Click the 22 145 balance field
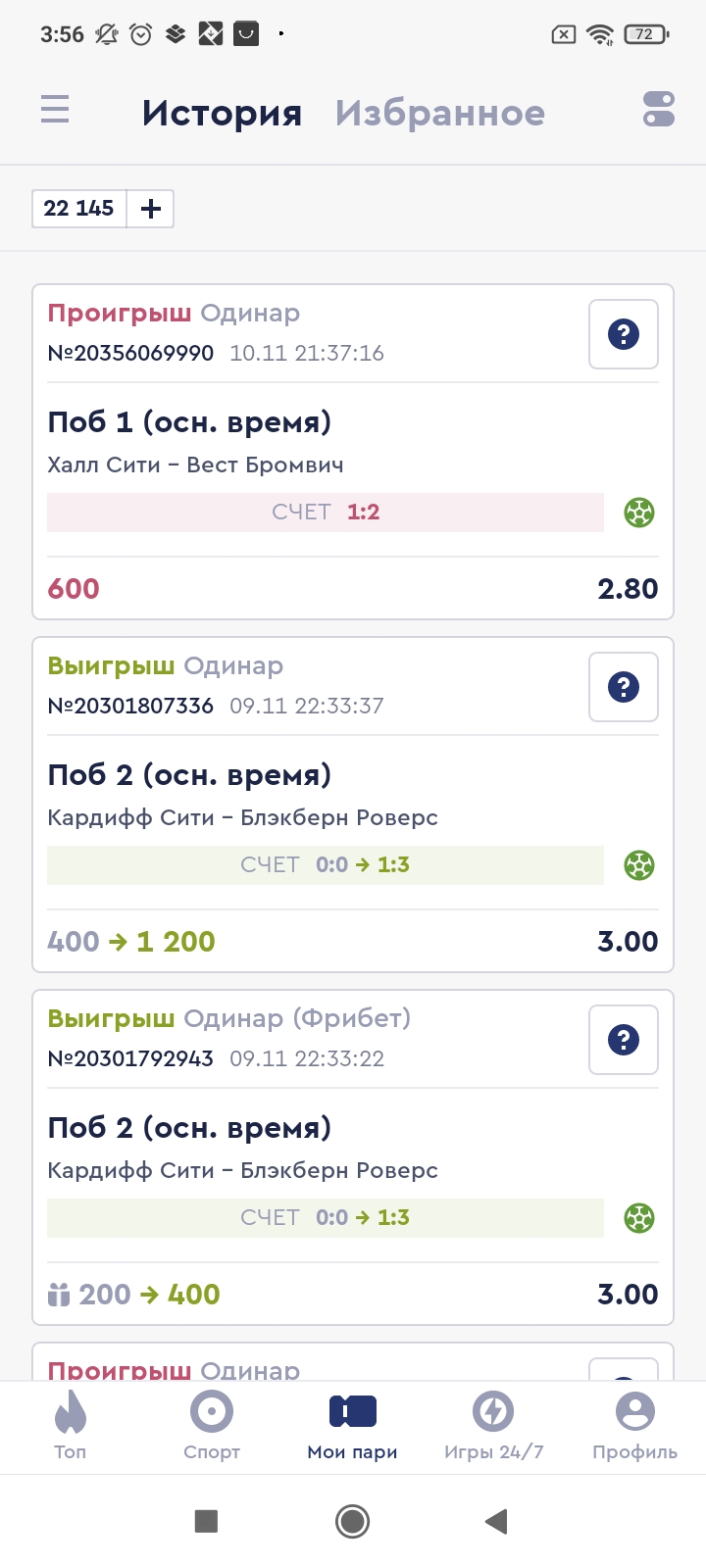 point(79,209)
